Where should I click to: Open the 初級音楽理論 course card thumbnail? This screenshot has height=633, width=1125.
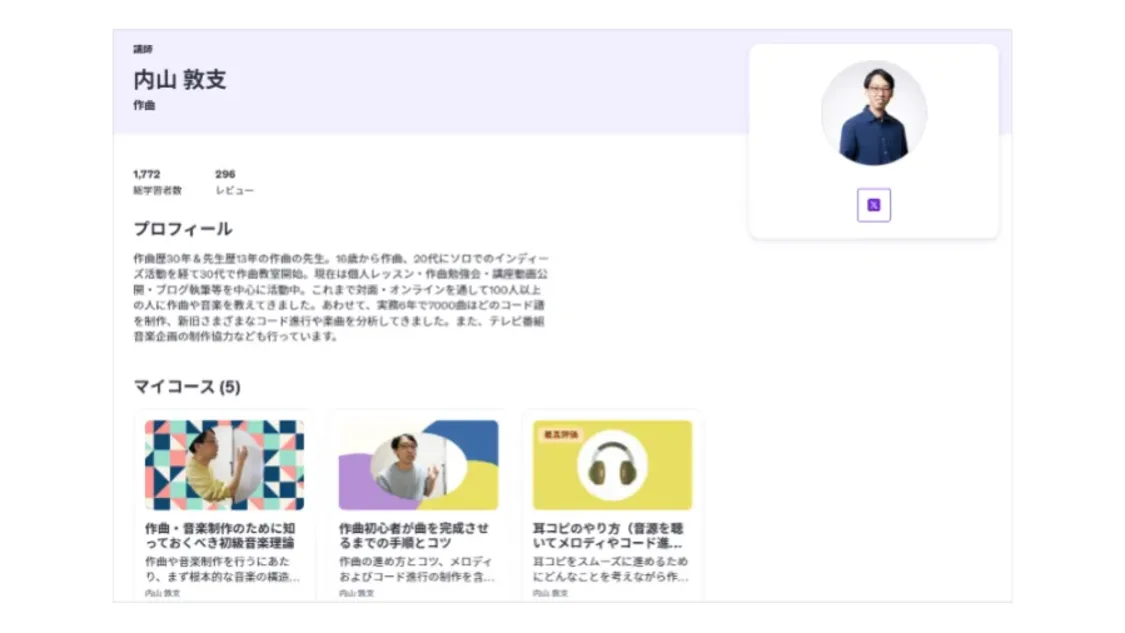click(x=224, y=463)
